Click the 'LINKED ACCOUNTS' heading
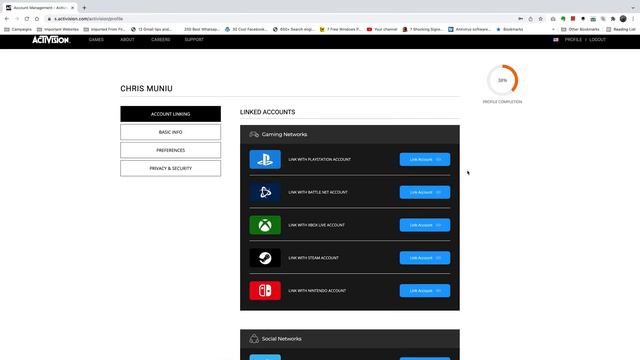Screen dimensions: 640x360 pos(267,112)
